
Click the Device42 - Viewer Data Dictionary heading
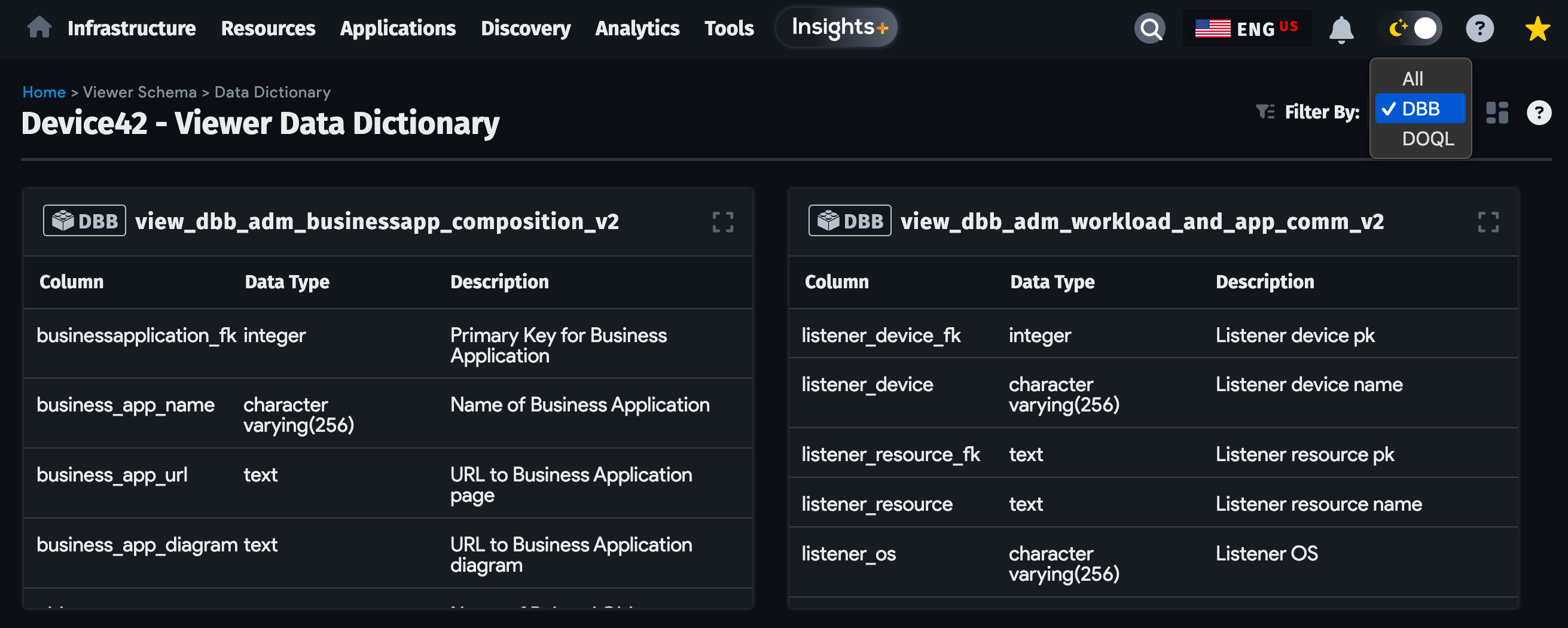(x=260, y=123)
